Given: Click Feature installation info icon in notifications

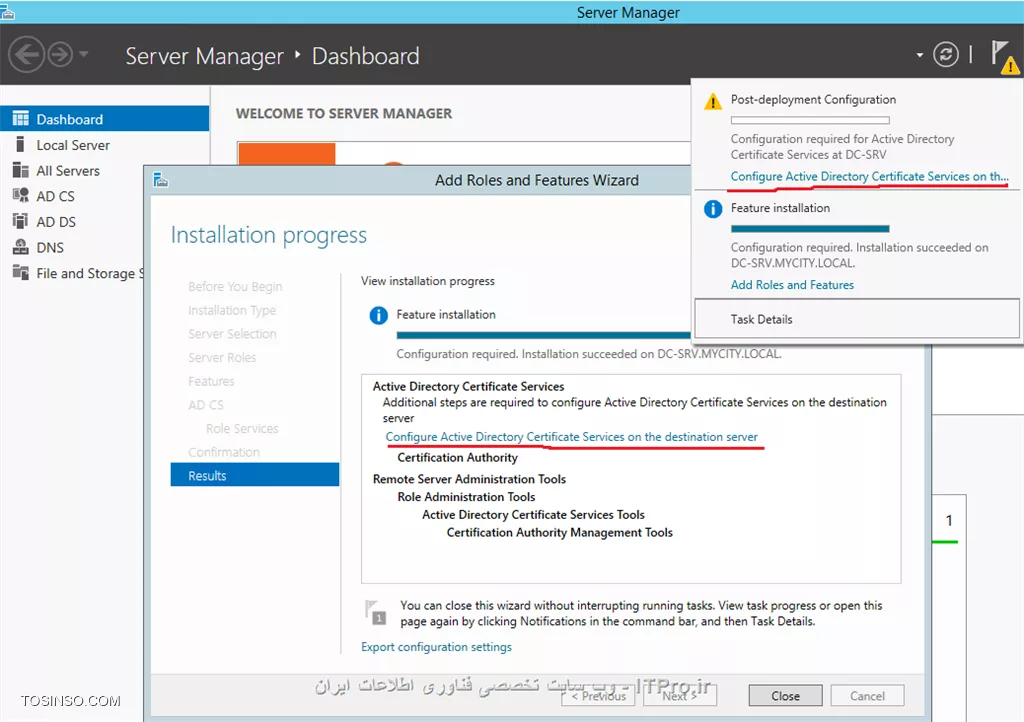Looking at the screenshot, I should pos(712,209).
